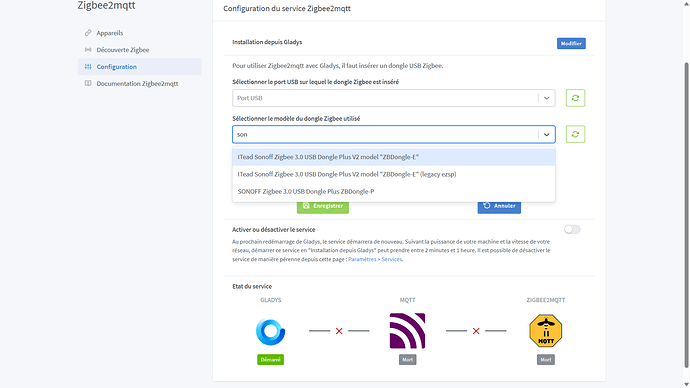Click the Zigbee2mqtt bee logo
Viewport: 690px width, 388px height.
click(x=546, y=331)
